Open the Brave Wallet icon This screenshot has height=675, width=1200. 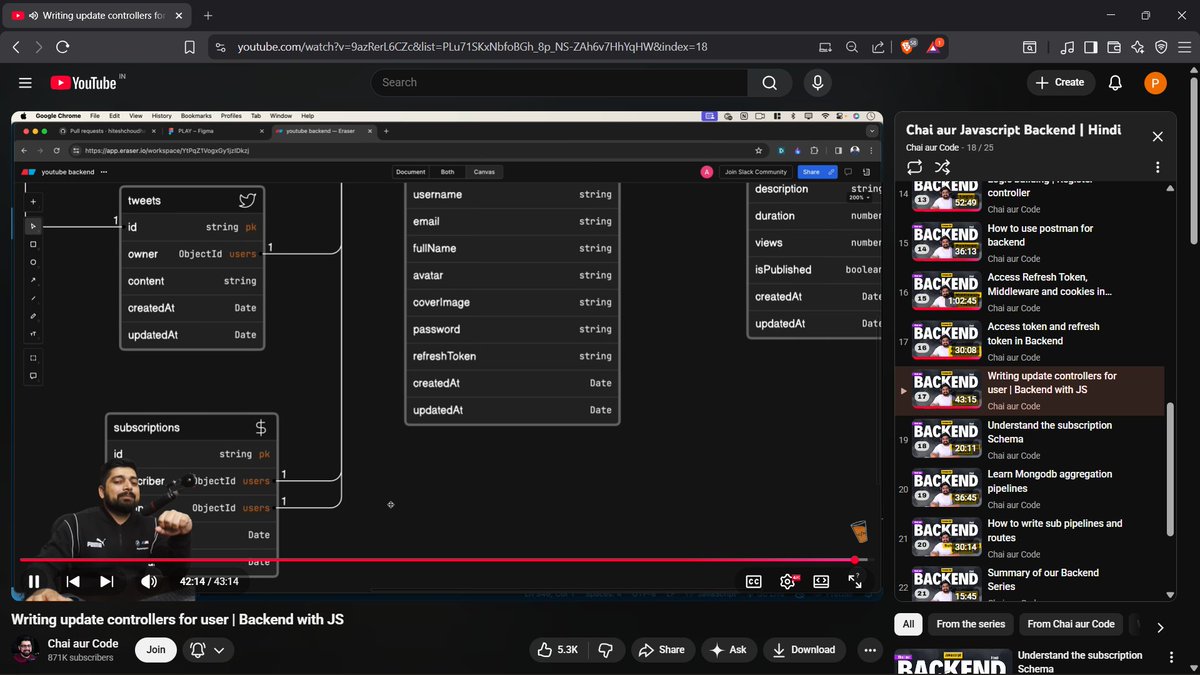1113,47
